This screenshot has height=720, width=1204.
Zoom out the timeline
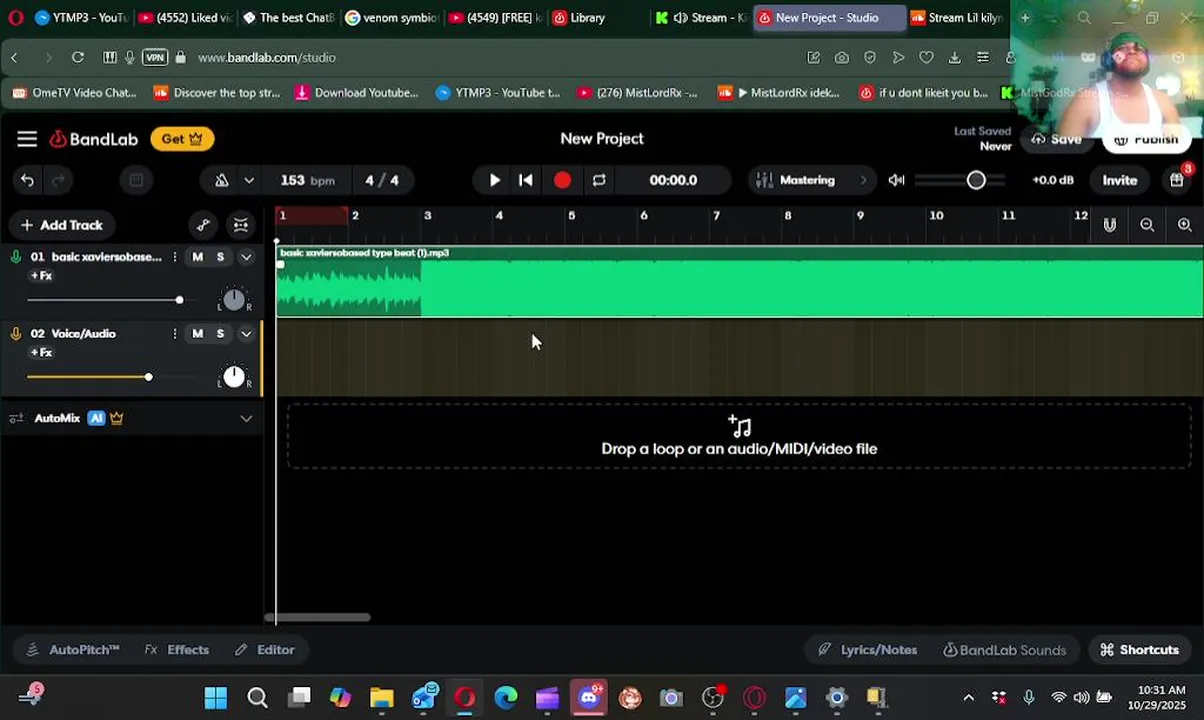click(x=1147, y=225)
